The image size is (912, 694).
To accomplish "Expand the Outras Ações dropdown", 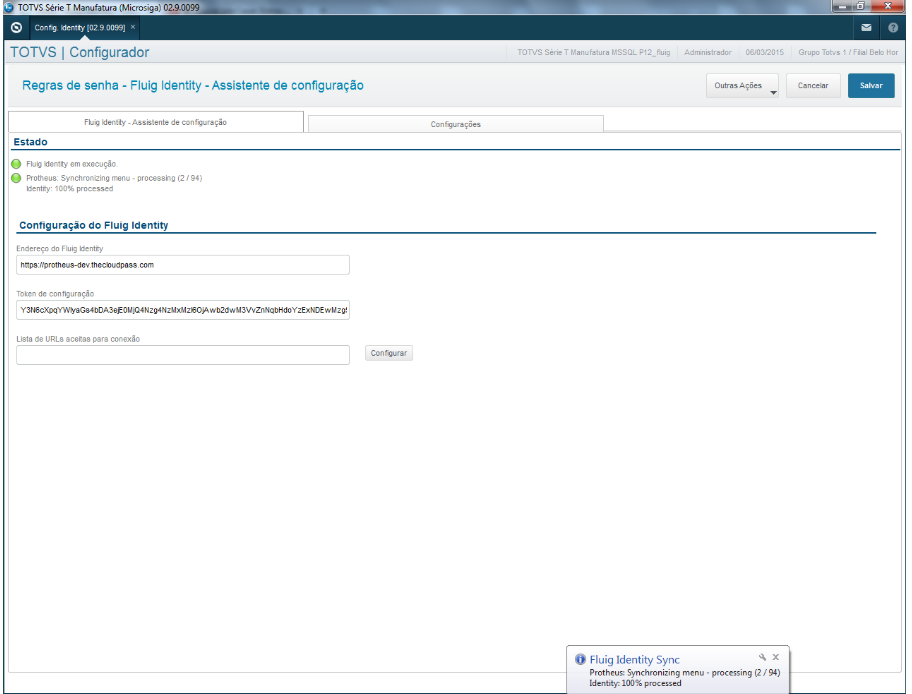I will tap(742, 86).
